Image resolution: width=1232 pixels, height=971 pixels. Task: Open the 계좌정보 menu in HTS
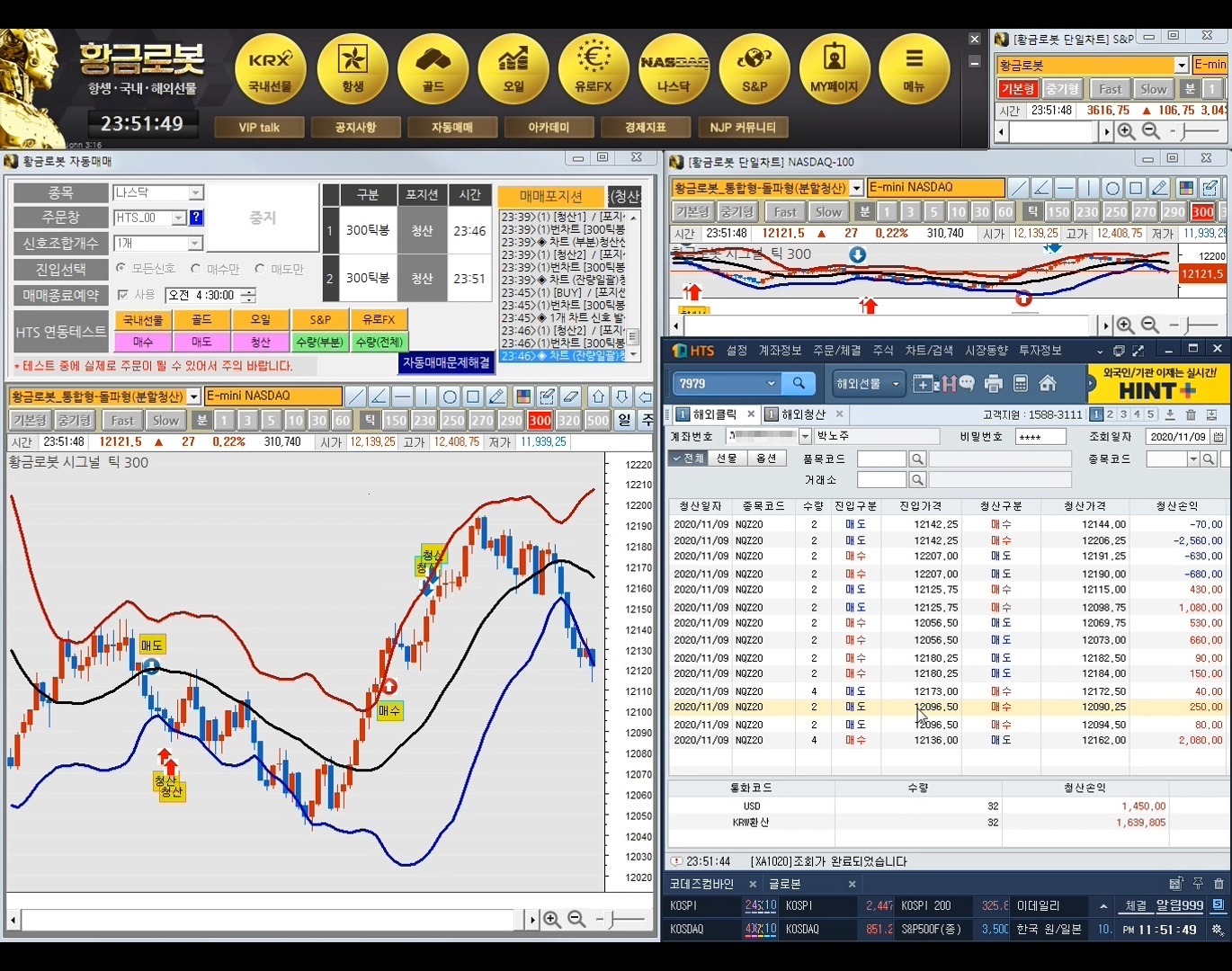click(780, 351)
